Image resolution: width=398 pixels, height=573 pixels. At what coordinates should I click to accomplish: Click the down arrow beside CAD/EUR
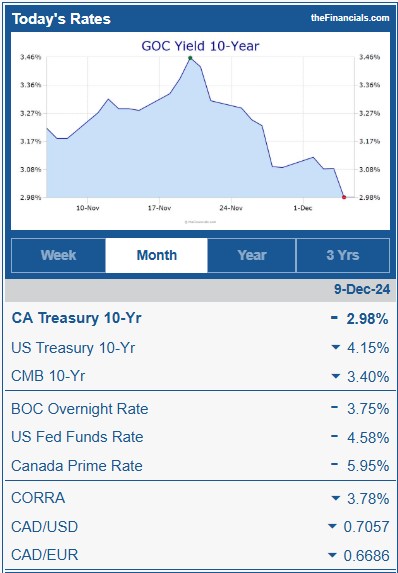332,555
